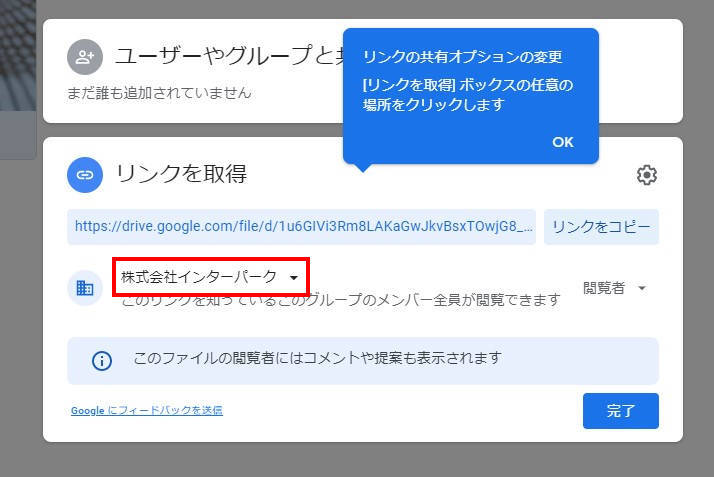The image size is (714, 477).
Task: Click the リンクをコピー button
Action: click(601, 227)
